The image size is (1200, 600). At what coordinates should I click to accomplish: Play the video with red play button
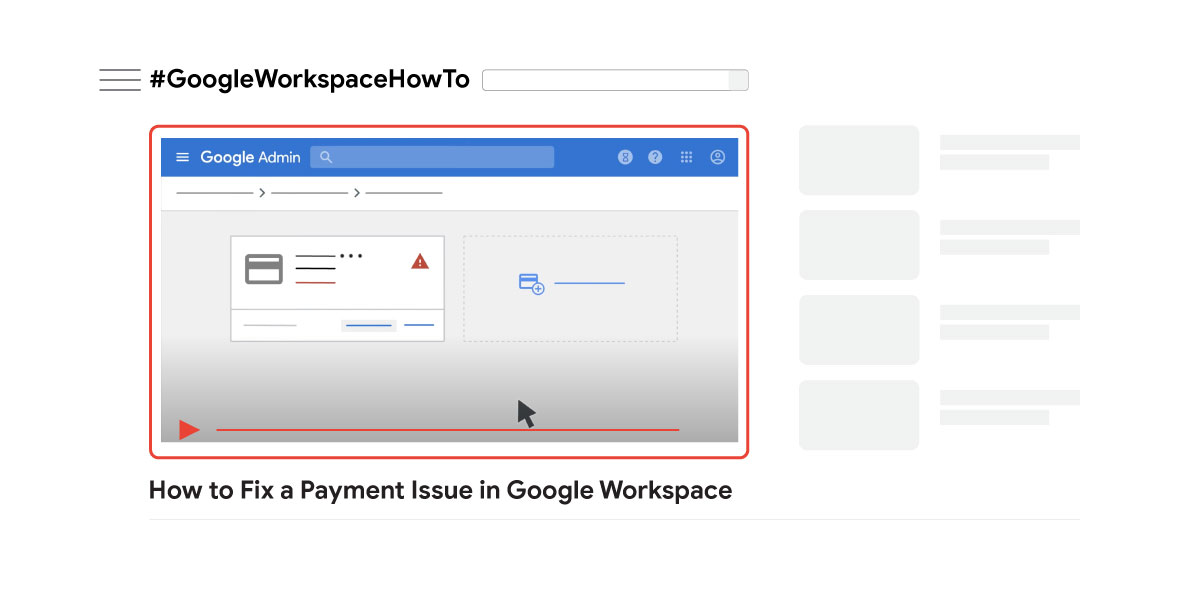tap(189, 430)
